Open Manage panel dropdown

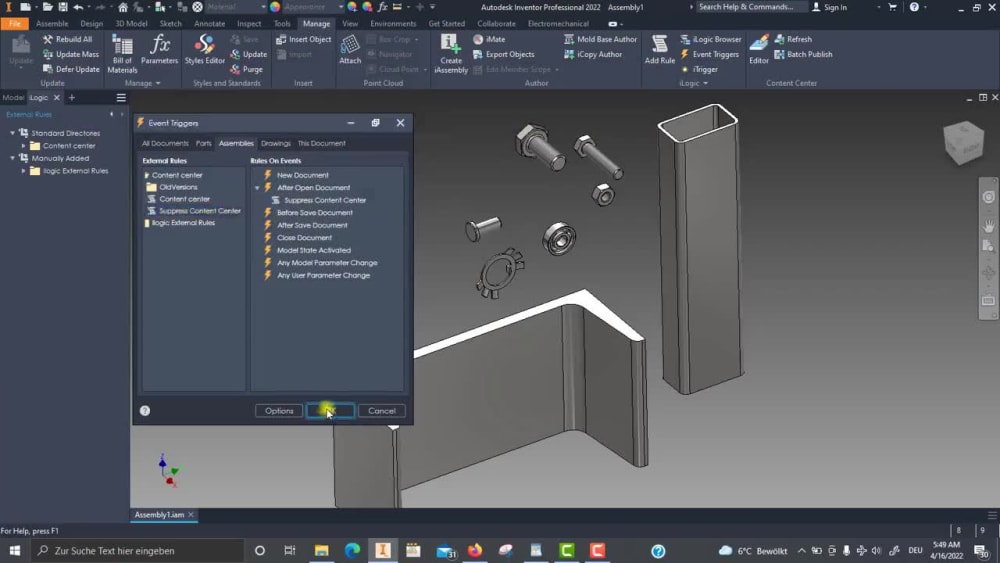[x=143, y=83]
